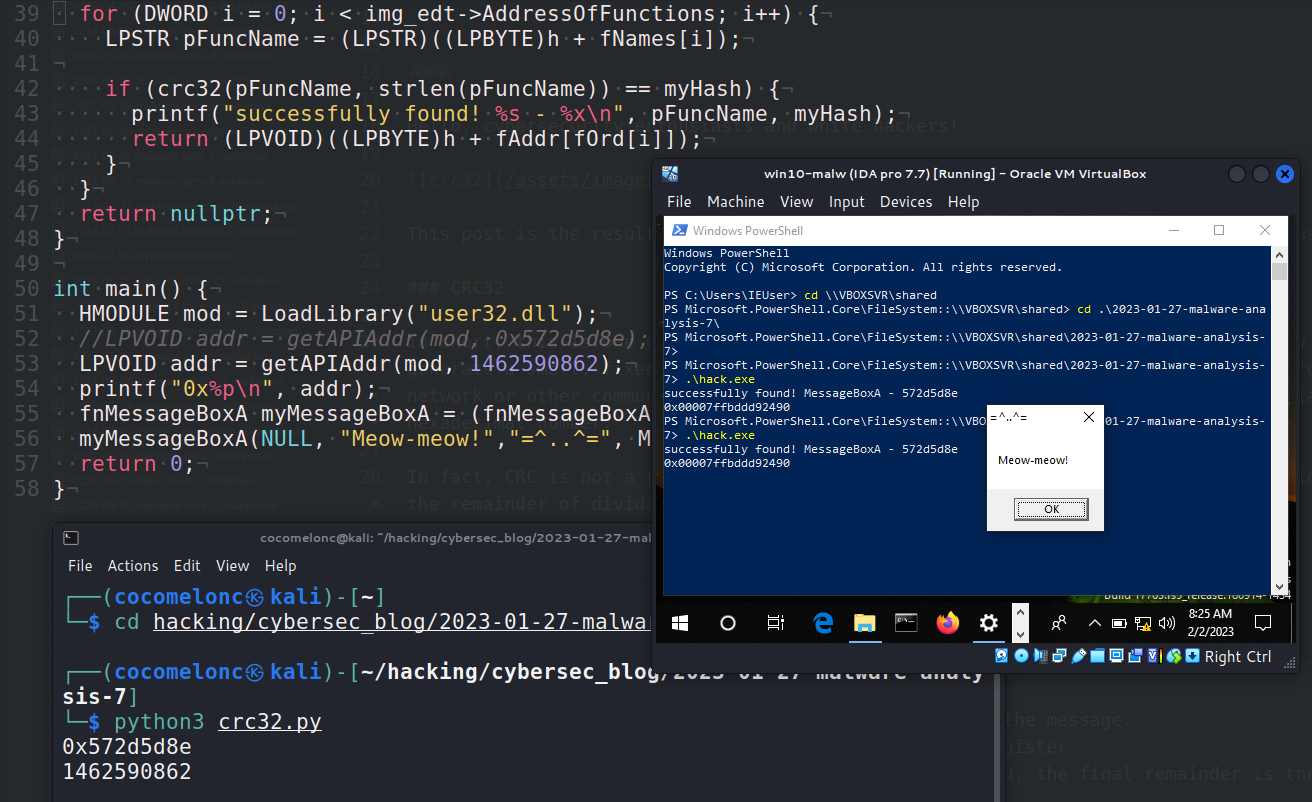
Task: Open Task View on the Windows taskbar
Action: click(x=775, y=622)
